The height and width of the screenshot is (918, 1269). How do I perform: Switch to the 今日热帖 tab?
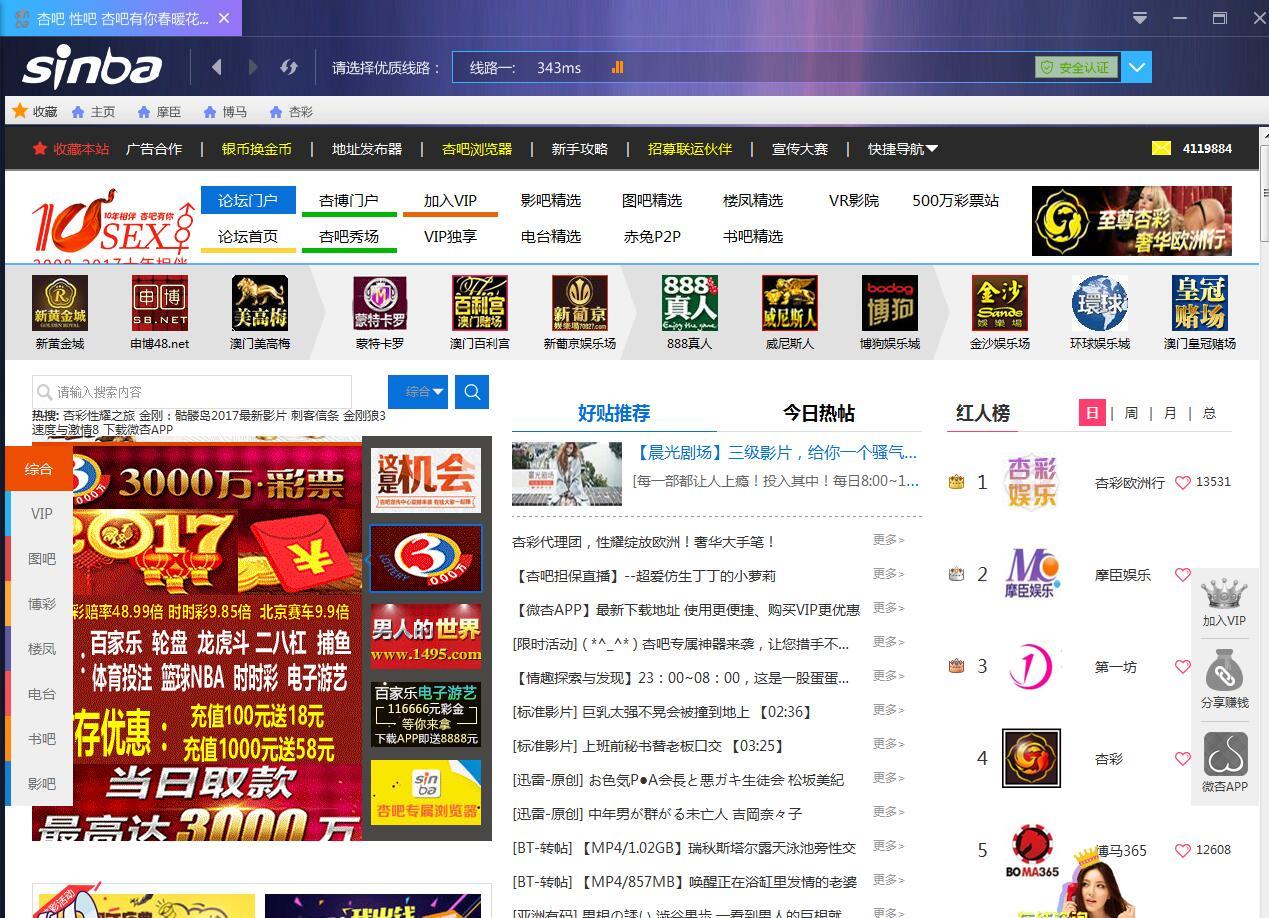point(818,413)
